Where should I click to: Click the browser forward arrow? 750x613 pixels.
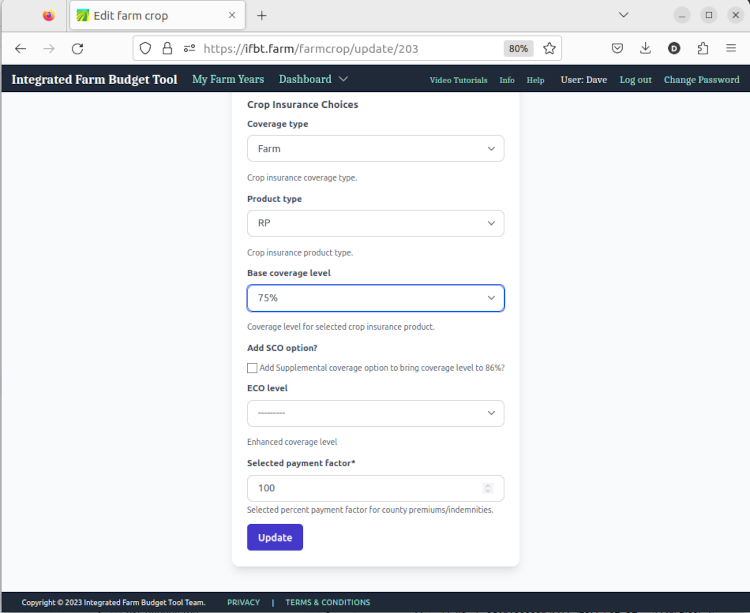point(49,48)
